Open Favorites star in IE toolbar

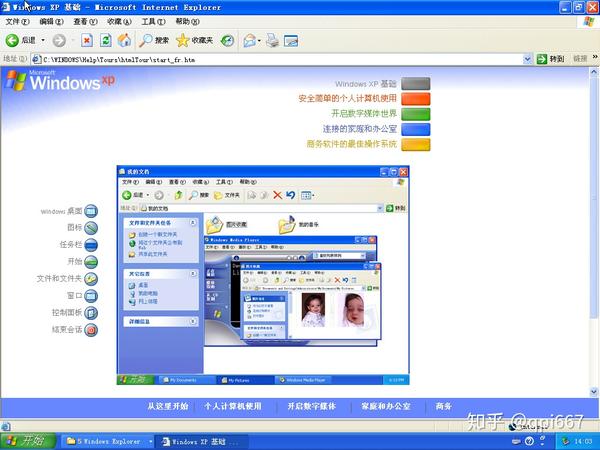pos(194,40)
